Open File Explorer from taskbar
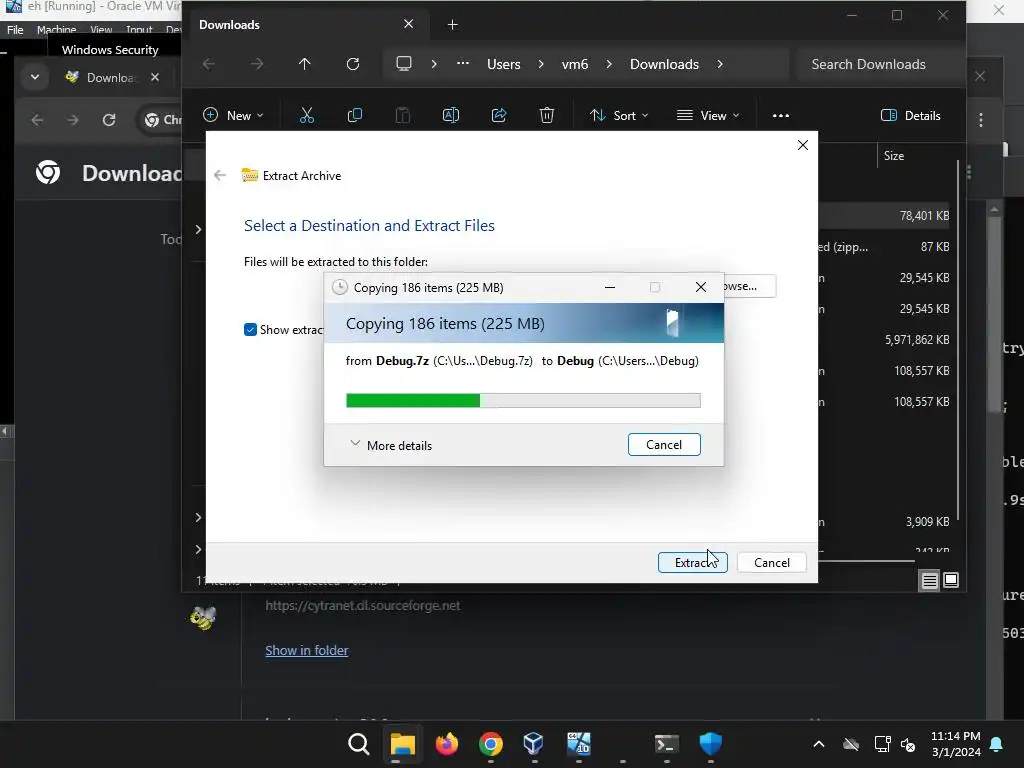Screen dimensions: 1024x768 (403, 744)
